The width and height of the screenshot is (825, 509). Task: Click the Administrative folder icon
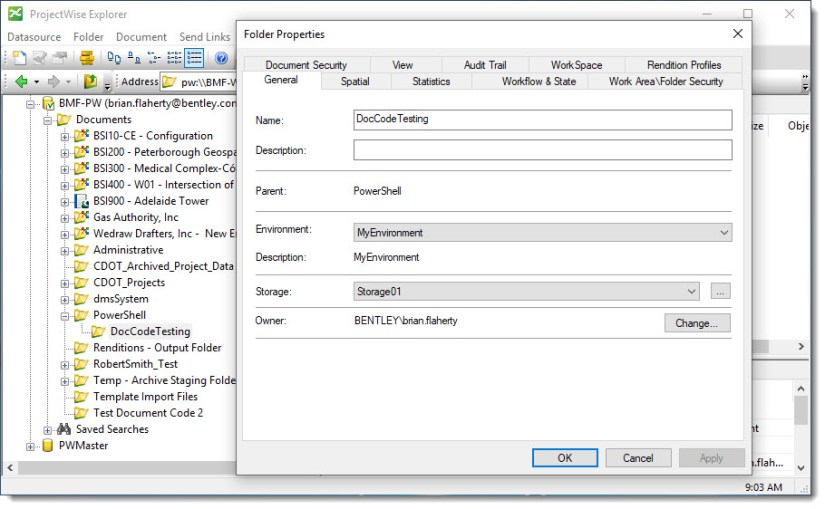[x=81, y=250]
